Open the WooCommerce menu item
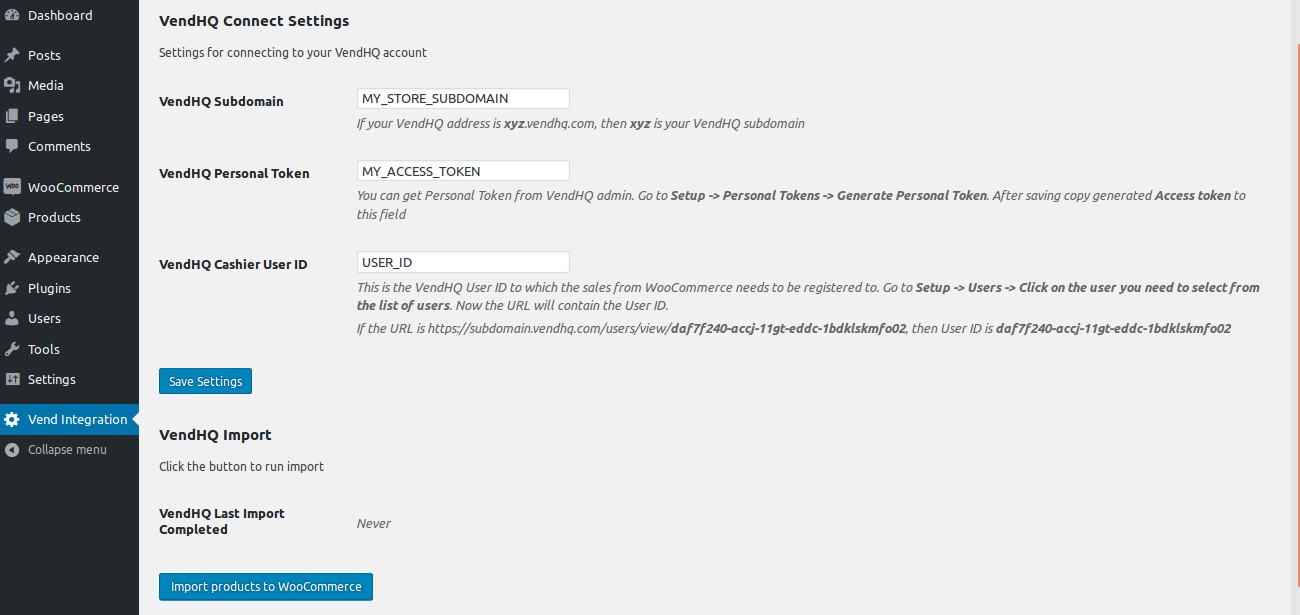Image resolution: width=1300 pixels, height=615 pixels. [73, 187]
